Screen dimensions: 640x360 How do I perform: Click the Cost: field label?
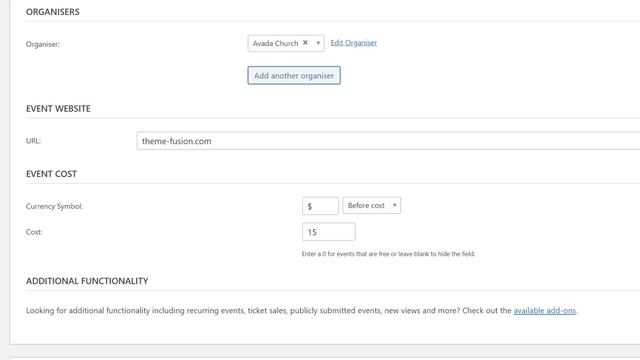click(34, 232)
